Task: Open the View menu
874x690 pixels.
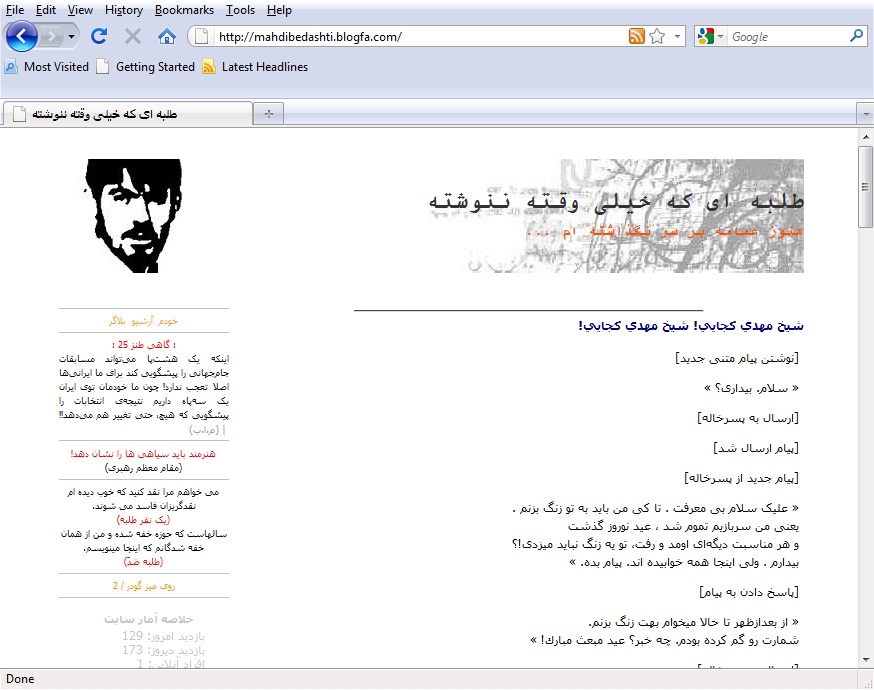Action: (x=80, y=10)
